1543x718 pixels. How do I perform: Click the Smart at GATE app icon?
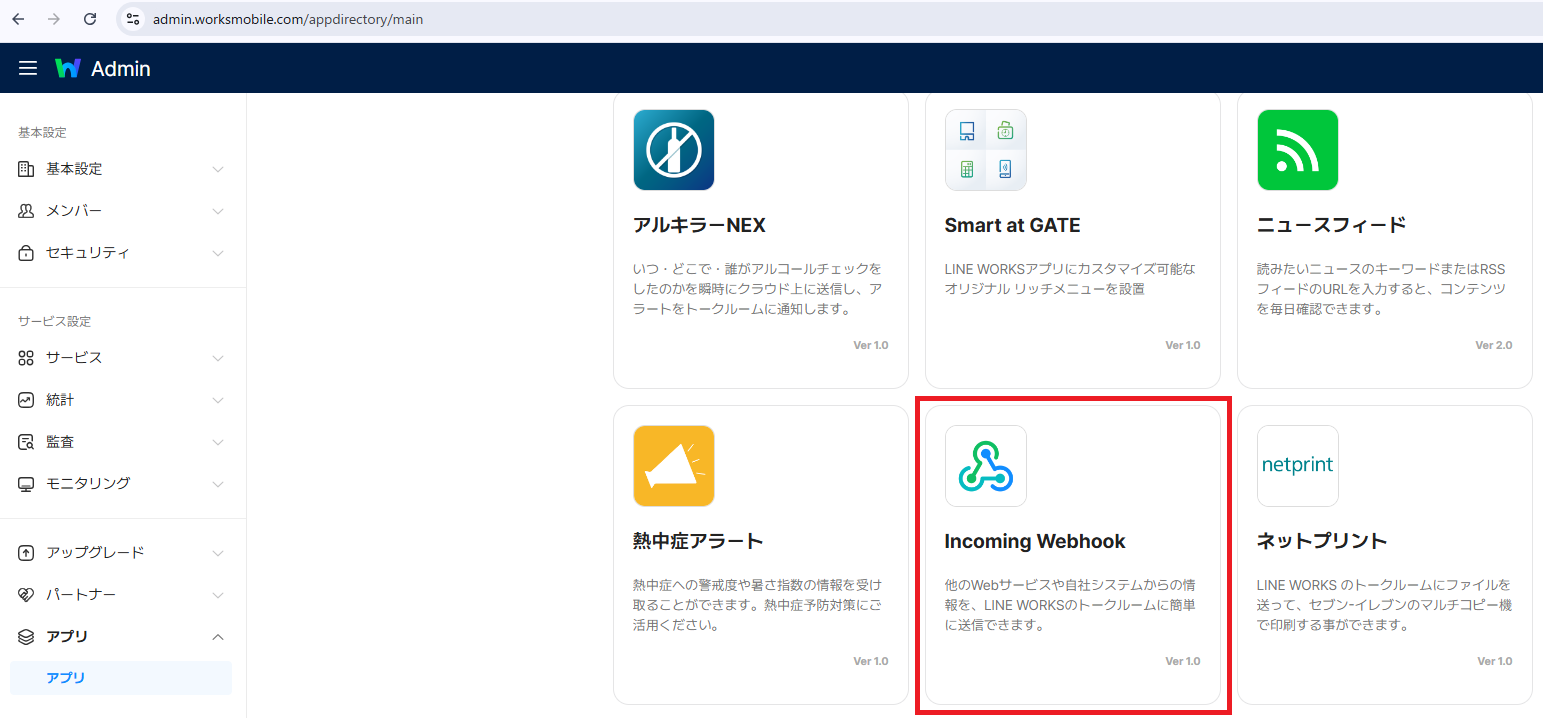pos(986,150)
